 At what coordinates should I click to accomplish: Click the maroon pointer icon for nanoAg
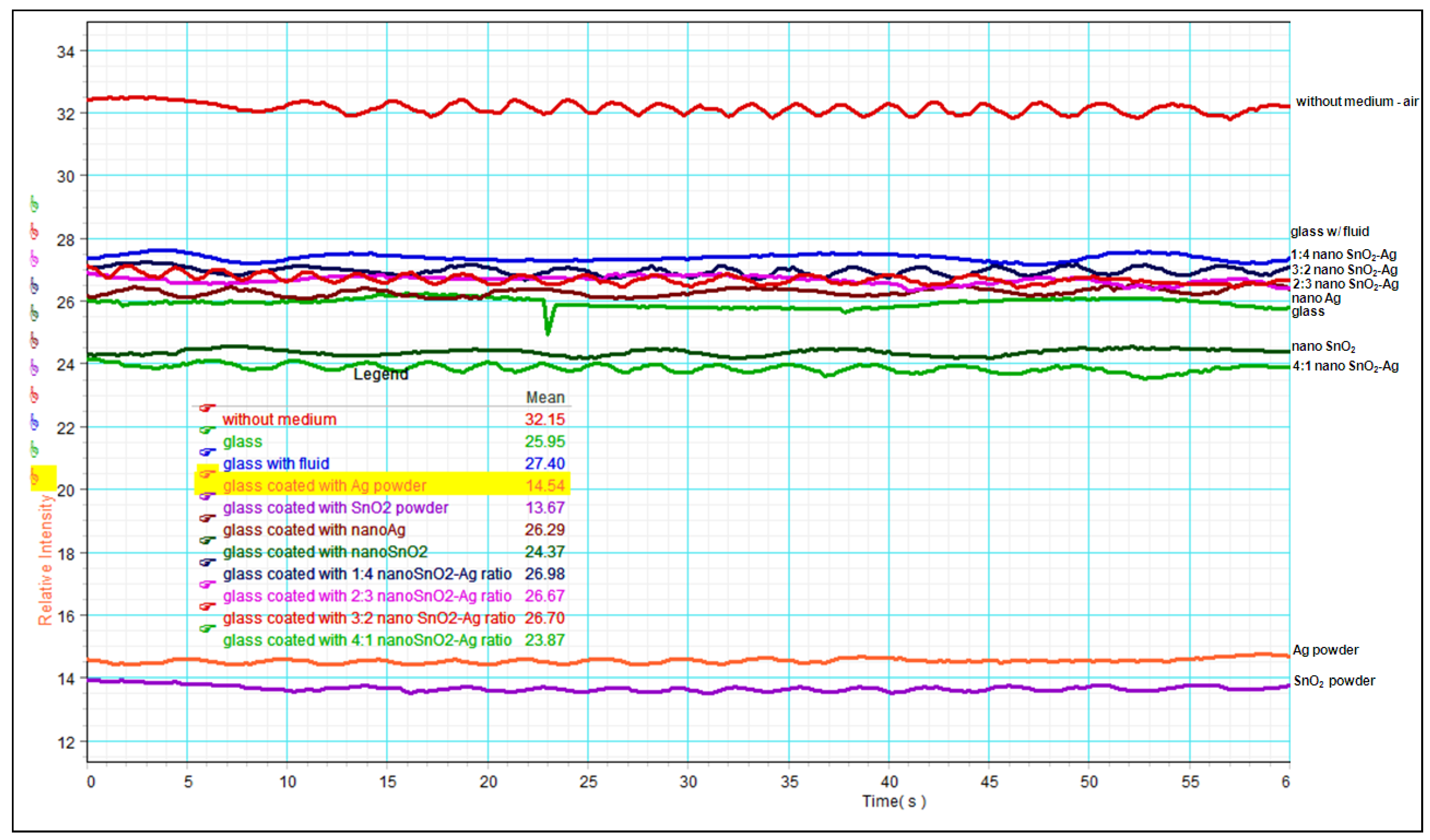[207, 518]
